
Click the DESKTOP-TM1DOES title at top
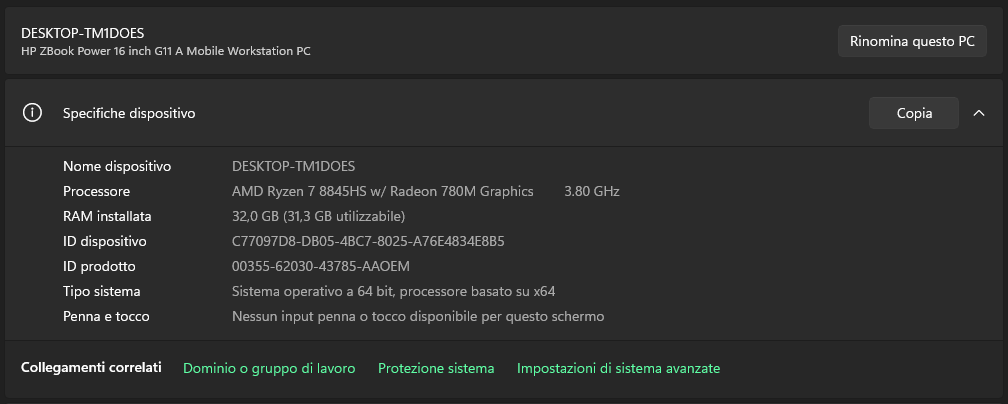[82, 33]
